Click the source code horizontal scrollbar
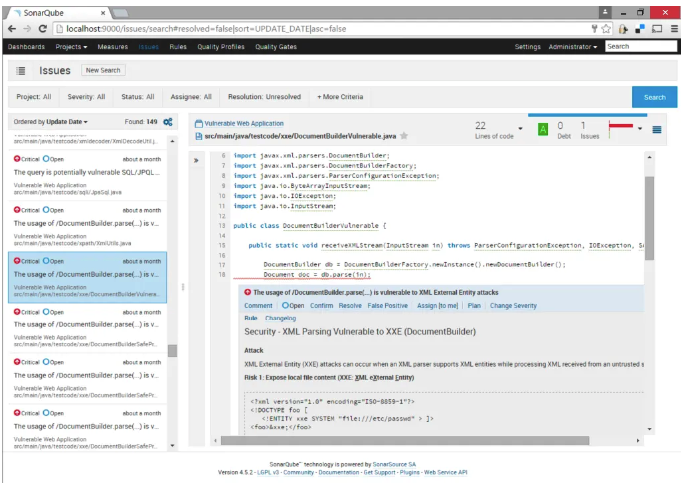 click(x=405, y=441)
